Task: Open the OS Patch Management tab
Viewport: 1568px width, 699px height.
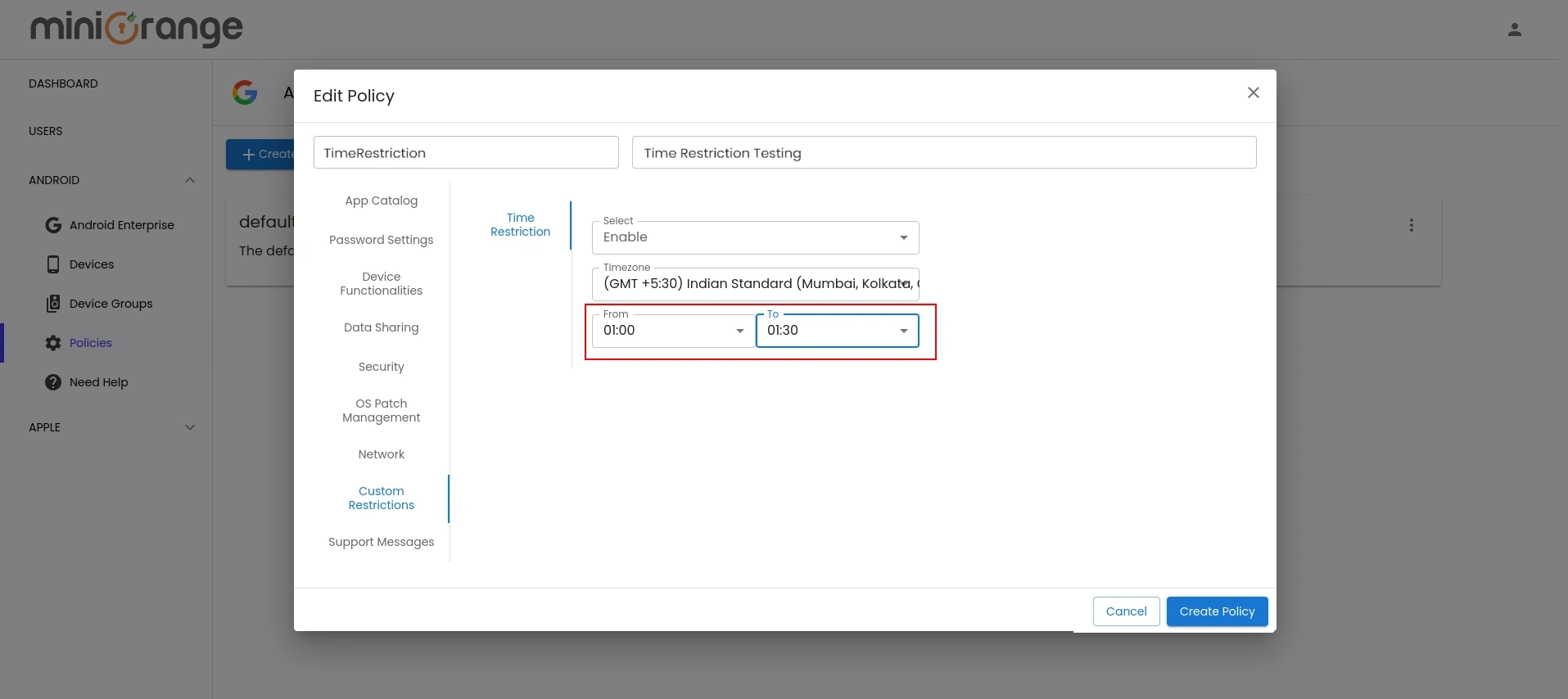Action: 382,411
